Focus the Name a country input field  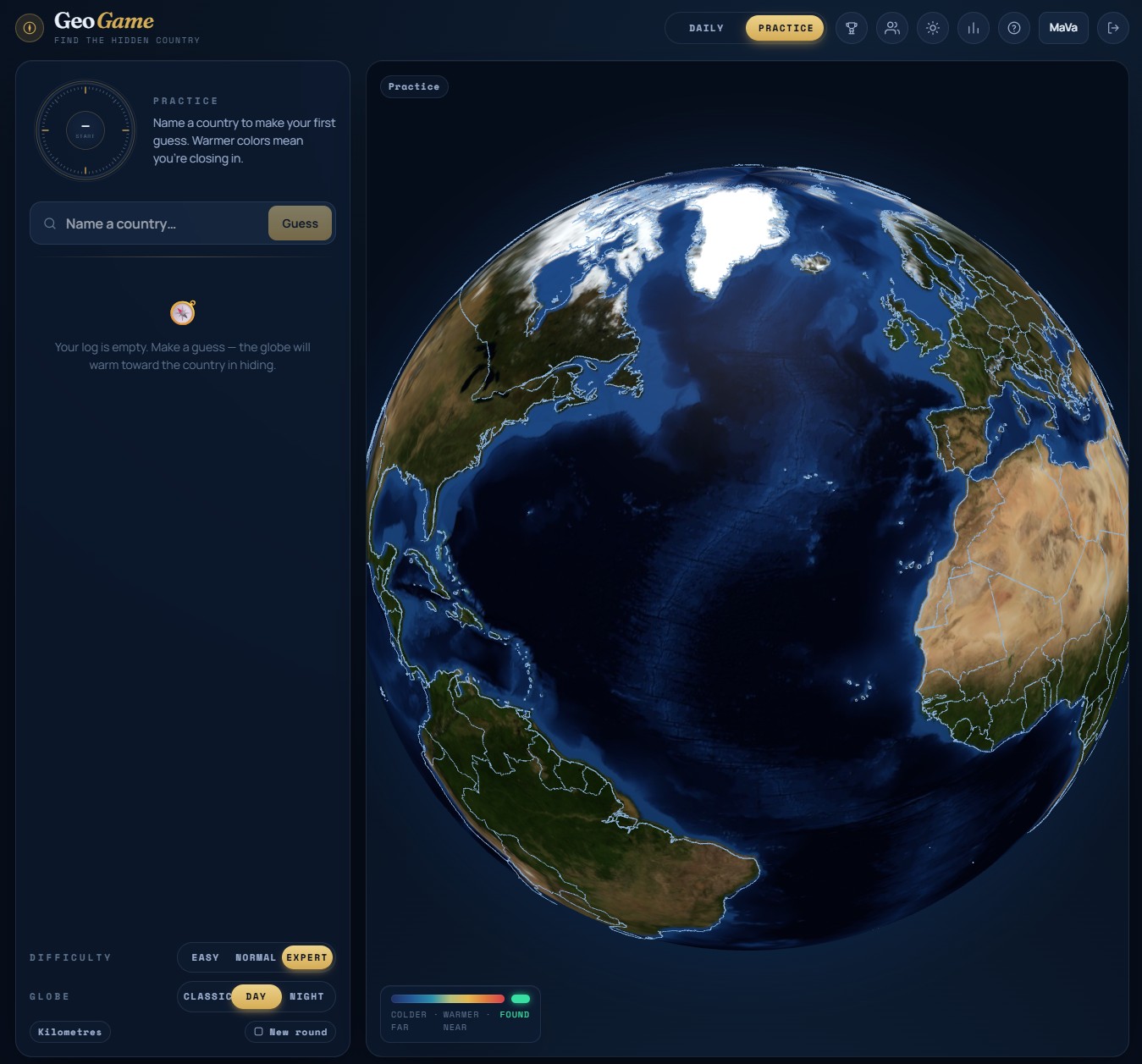coord(163,223)
